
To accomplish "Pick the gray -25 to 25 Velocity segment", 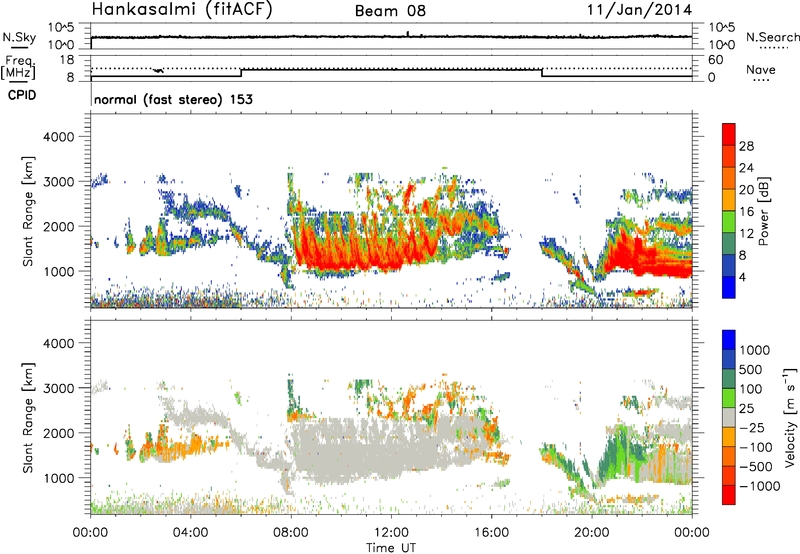I will [729, 417].
